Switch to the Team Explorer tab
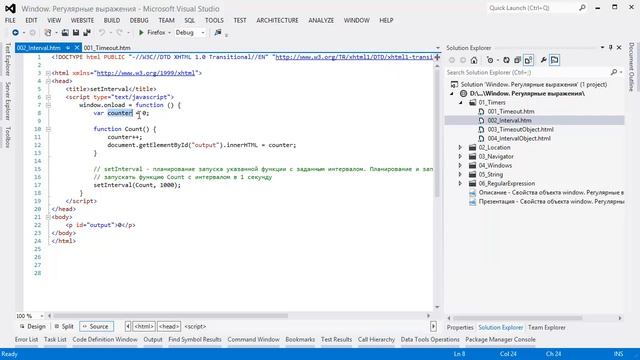 [x=547, y=327]
